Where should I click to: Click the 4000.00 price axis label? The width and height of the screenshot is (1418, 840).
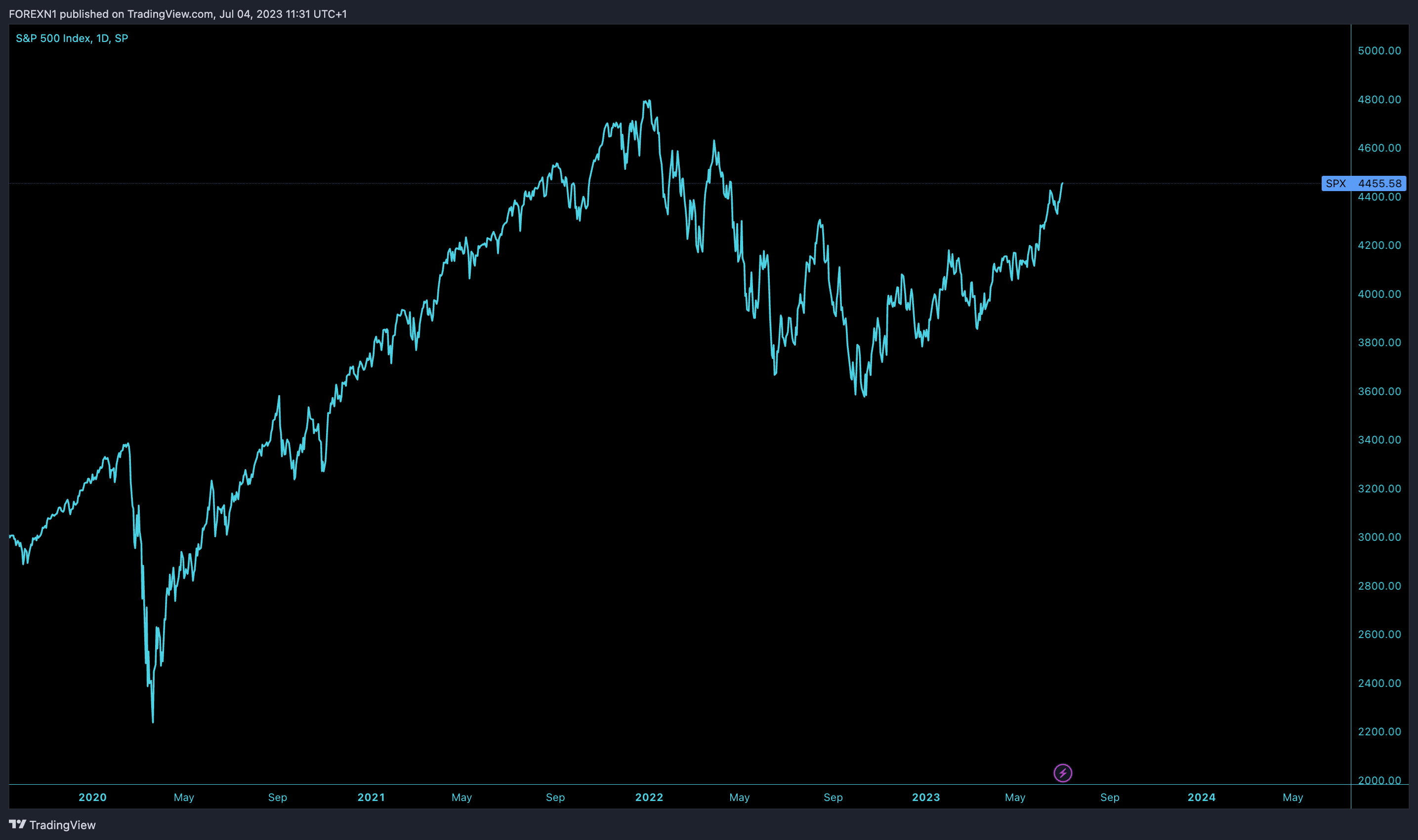[1379, 294]
